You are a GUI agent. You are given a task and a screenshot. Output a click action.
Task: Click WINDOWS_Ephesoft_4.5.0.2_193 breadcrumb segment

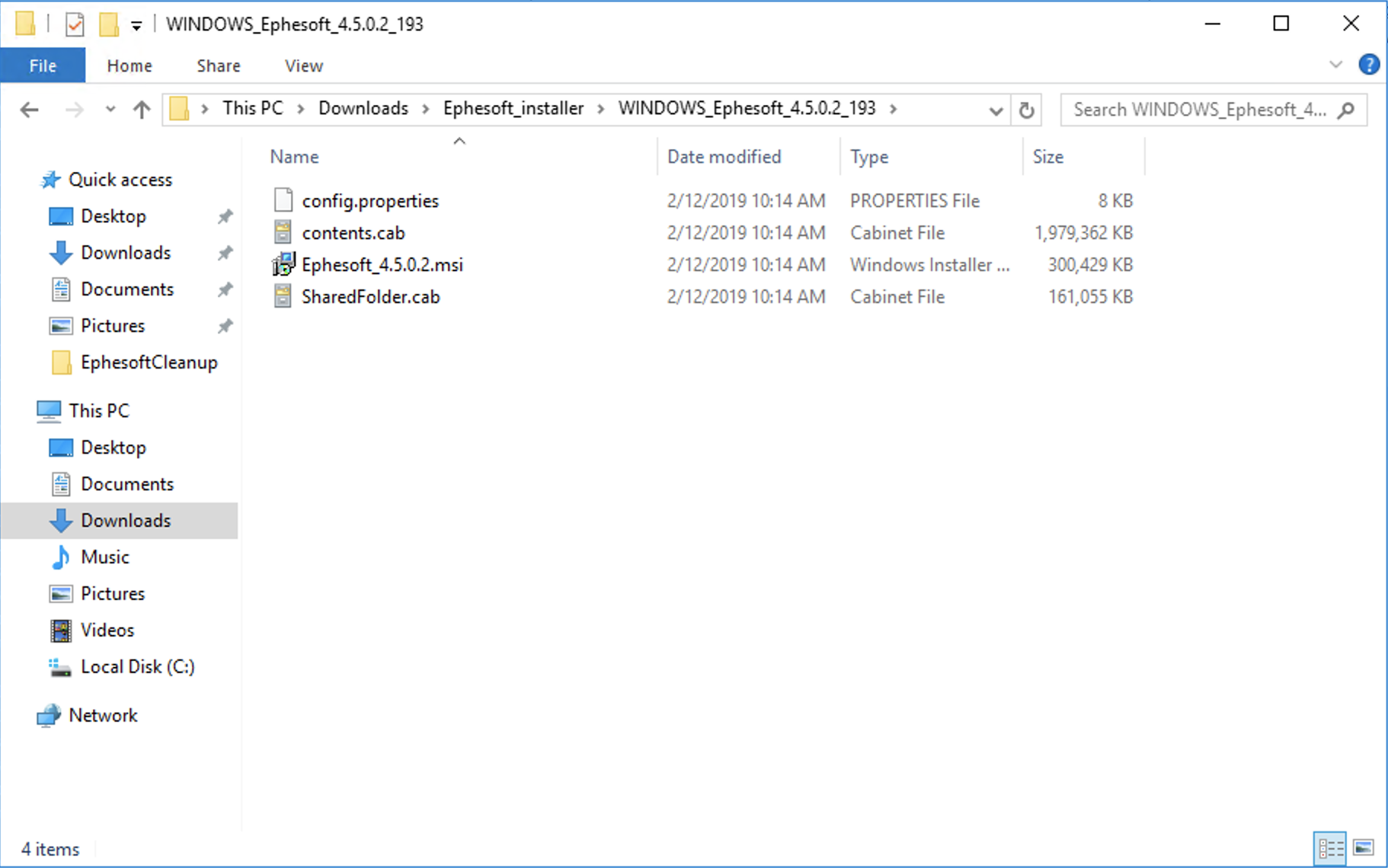[747, 108]
